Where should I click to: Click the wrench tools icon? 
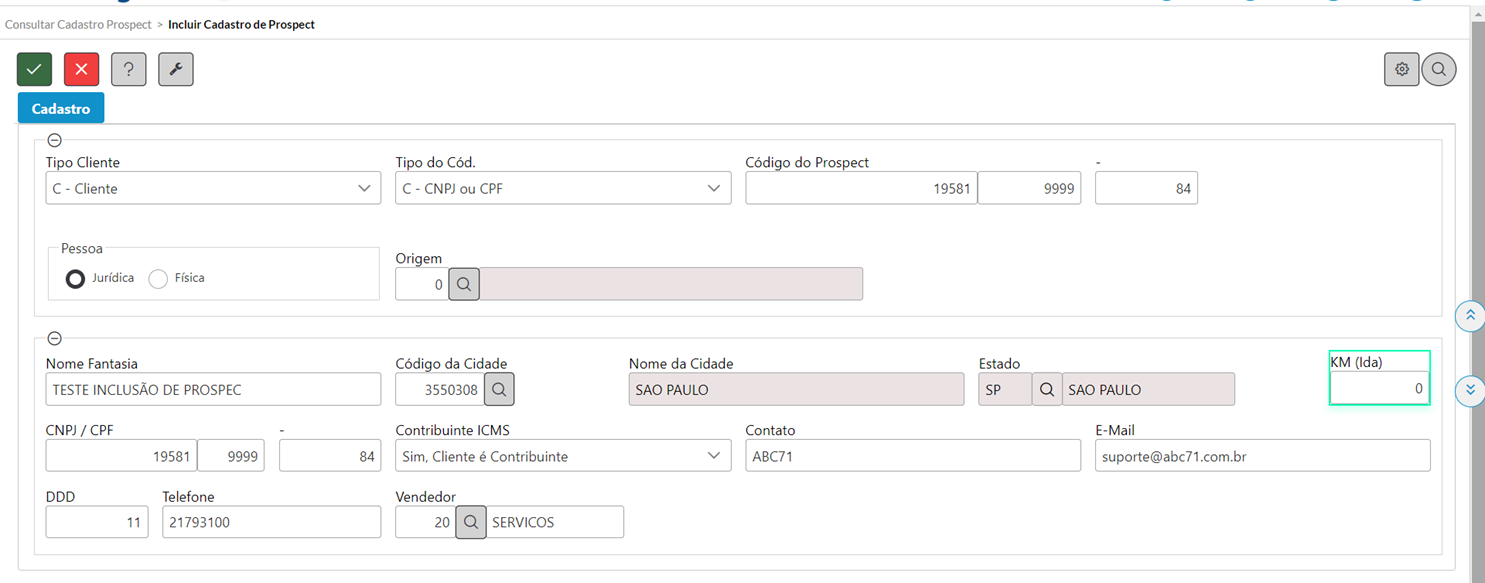click(175, 69)
